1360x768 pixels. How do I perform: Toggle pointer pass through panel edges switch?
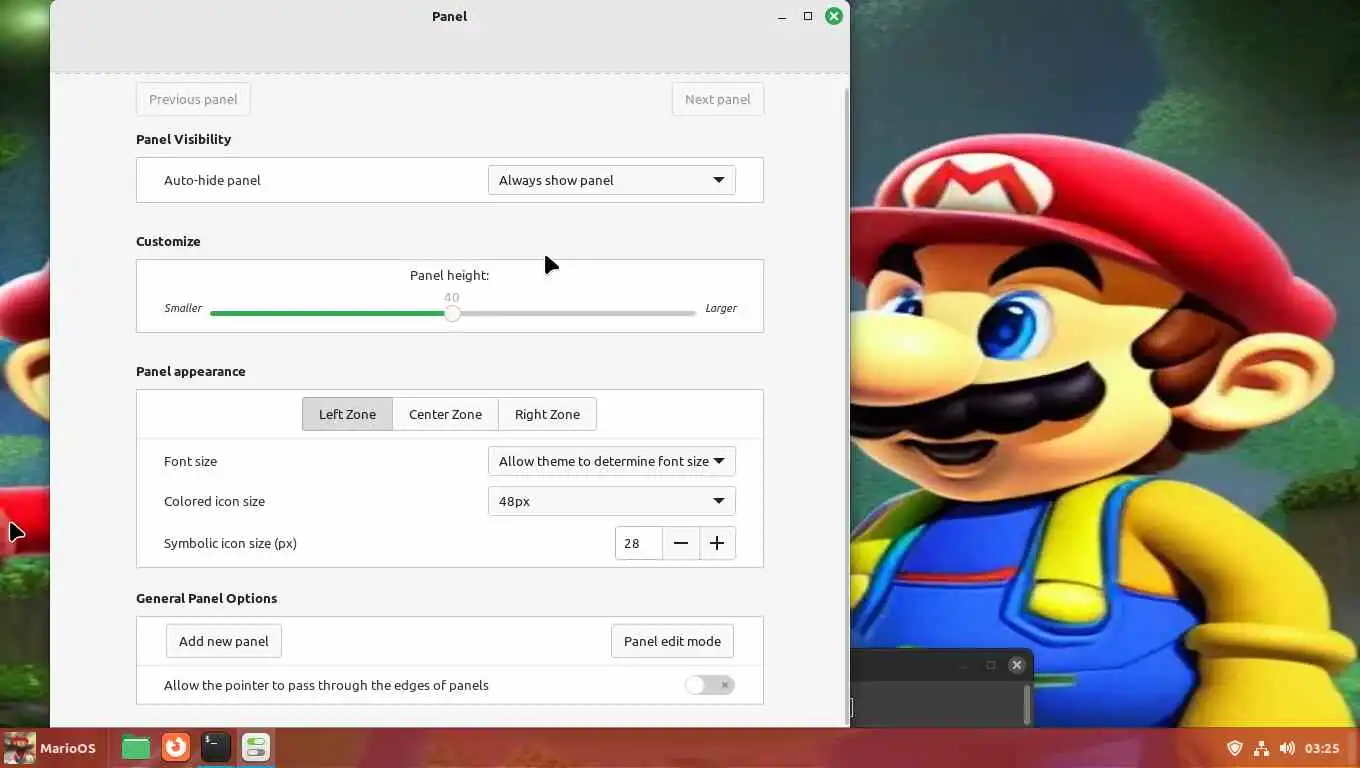click(710, 685)
